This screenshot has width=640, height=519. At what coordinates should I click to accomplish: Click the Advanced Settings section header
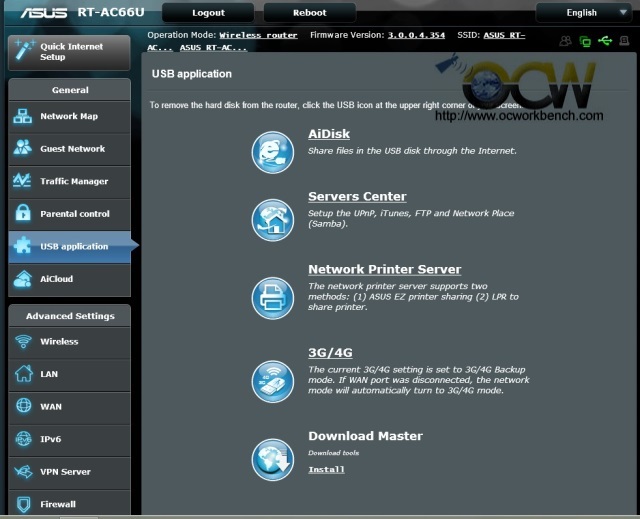click(x=70, y=316)
